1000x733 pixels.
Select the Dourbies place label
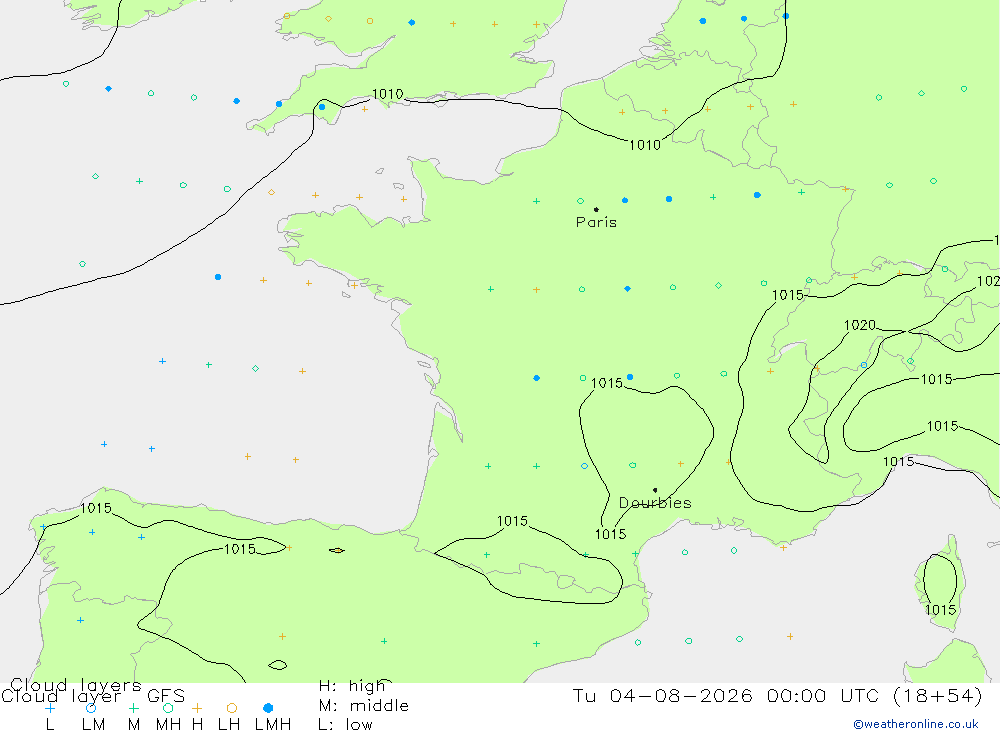pyautogui.click(x=655, y=503)
